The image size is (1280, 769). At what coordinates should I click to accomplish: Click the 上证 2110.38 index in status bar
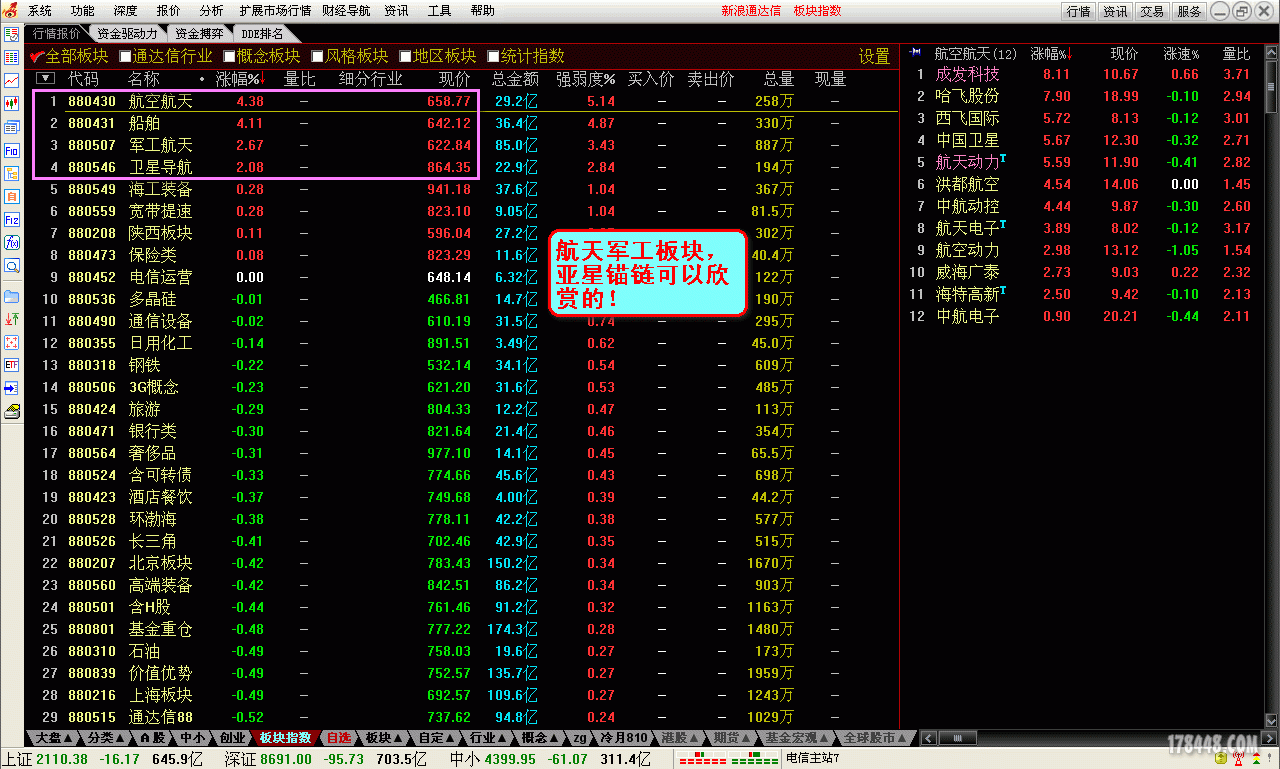point(44,759)
